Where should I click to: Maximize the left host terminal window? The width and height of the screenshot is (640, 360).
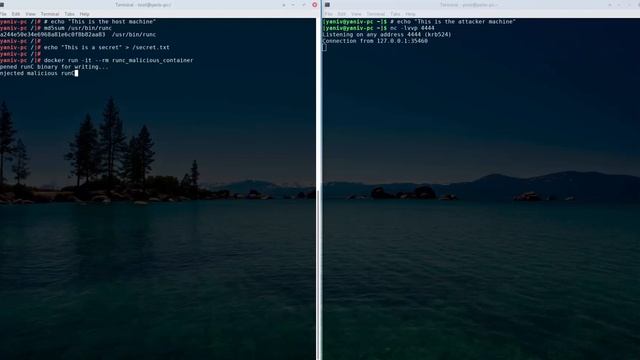pyautogui.click(x=304, y=5)
